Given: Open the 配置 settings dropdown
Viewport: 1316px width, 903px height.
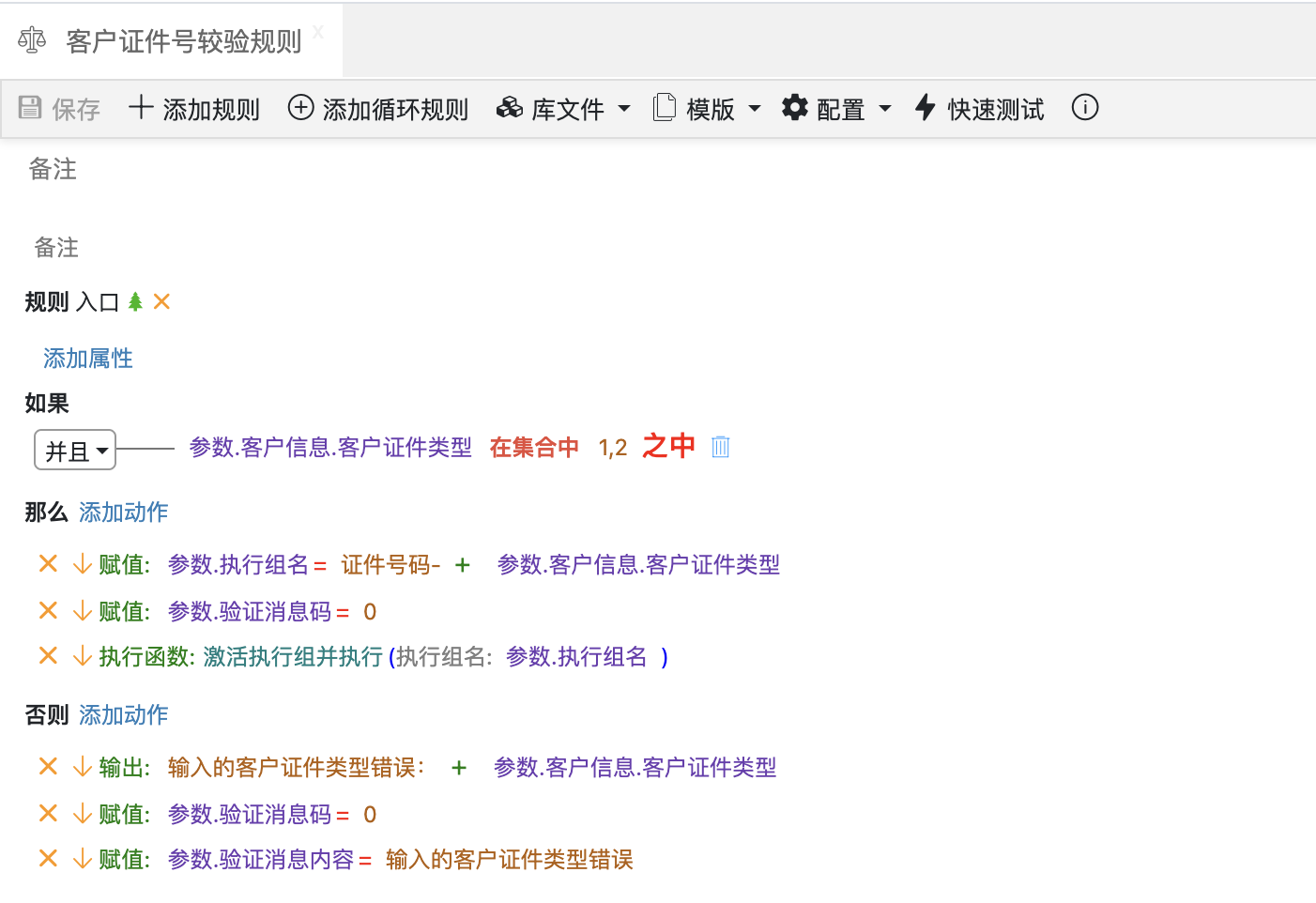Looking at the screenshot, I should (x=836, y=109).
